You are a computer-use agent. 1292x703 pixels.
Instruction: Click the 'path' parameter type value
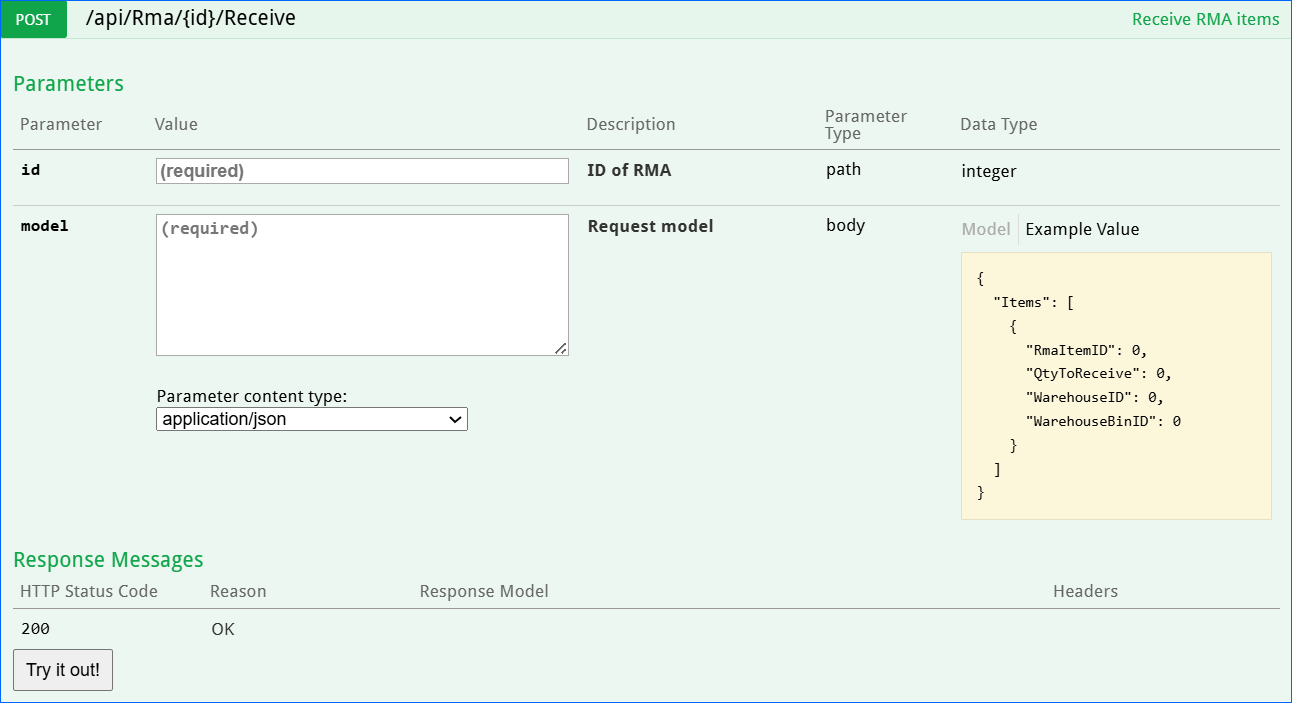click(x=843, y=169)
